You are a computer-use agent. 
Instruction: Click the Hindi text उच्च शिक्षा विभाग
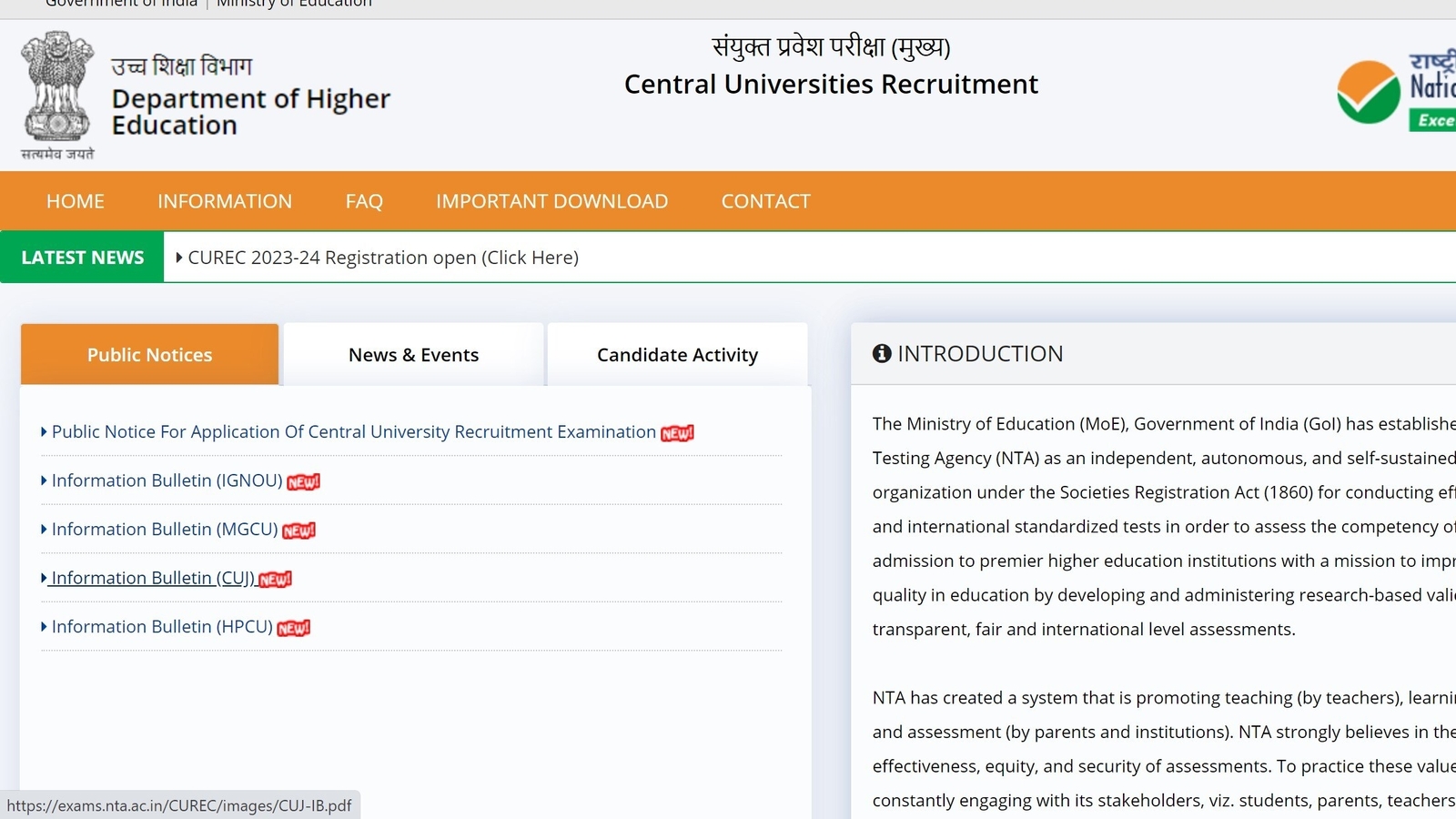point(182,66)
